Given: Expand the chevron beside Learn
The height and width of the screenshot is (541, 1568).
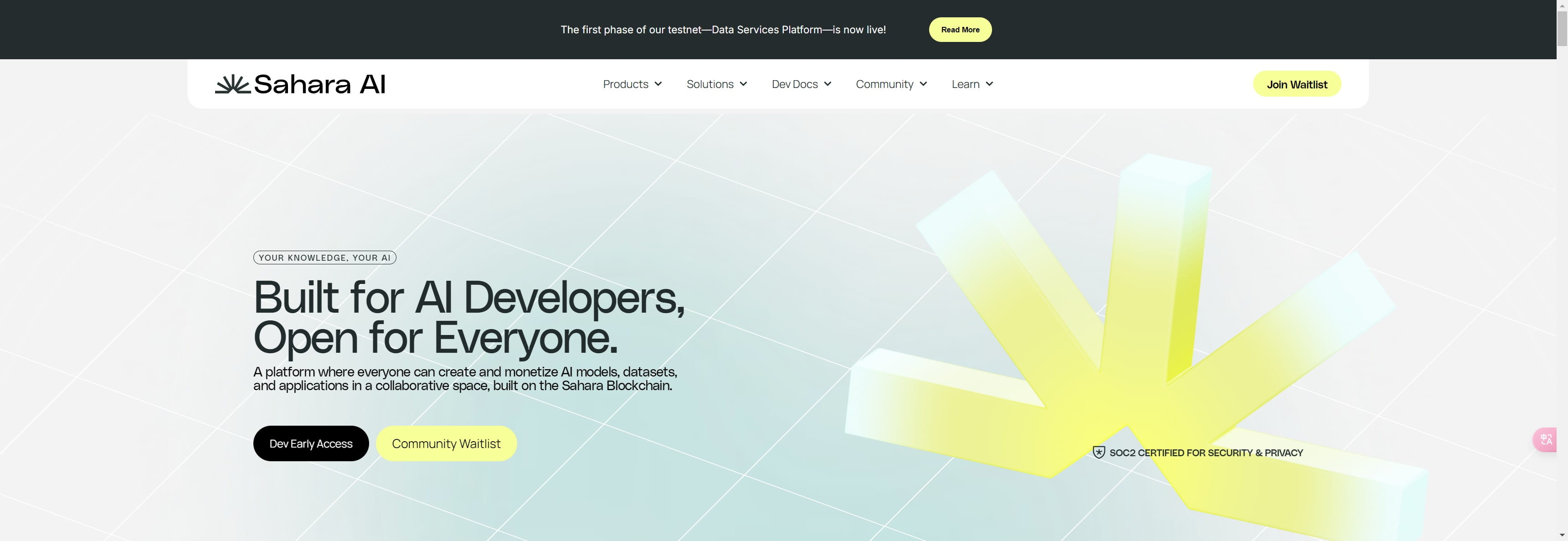Looking at the screenshot, I should 989,84.
